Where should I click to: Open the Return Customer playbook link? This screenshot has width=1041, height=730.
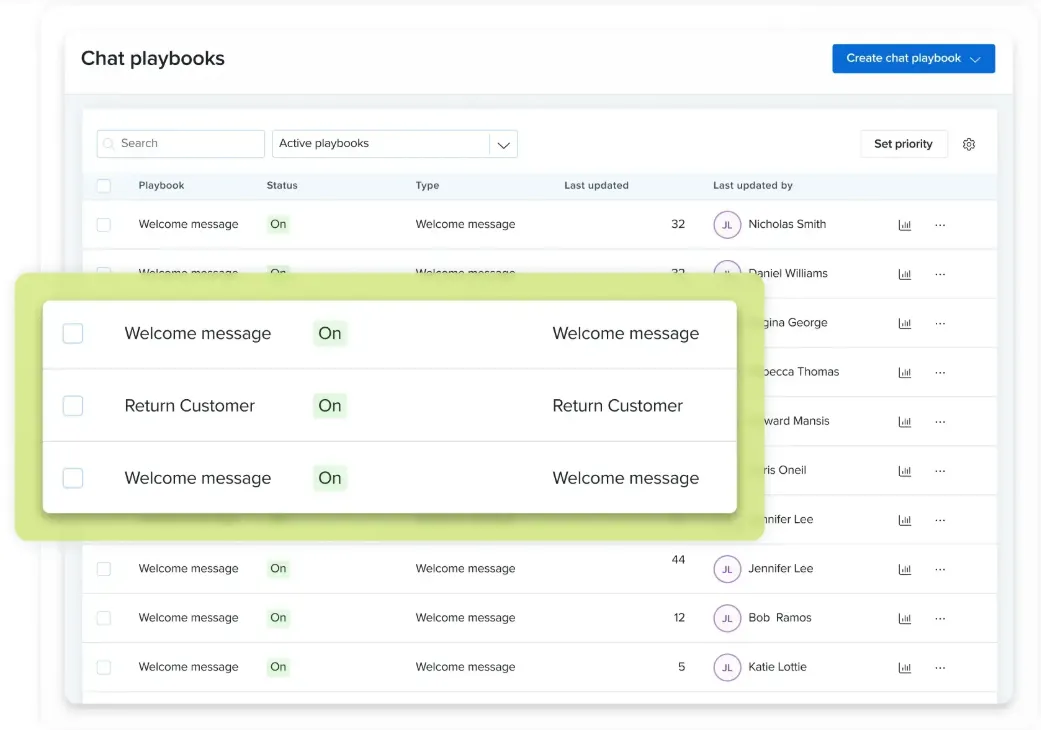(189, 406)
